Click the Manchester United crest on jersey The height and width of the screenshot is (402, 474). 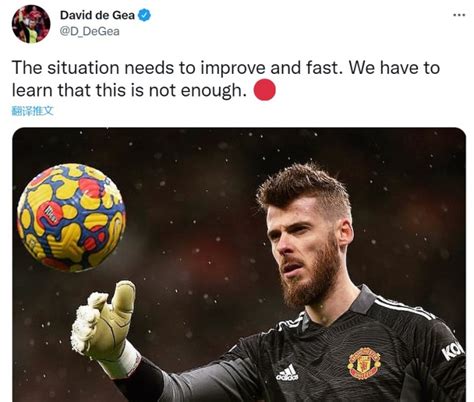coord(364,362)
